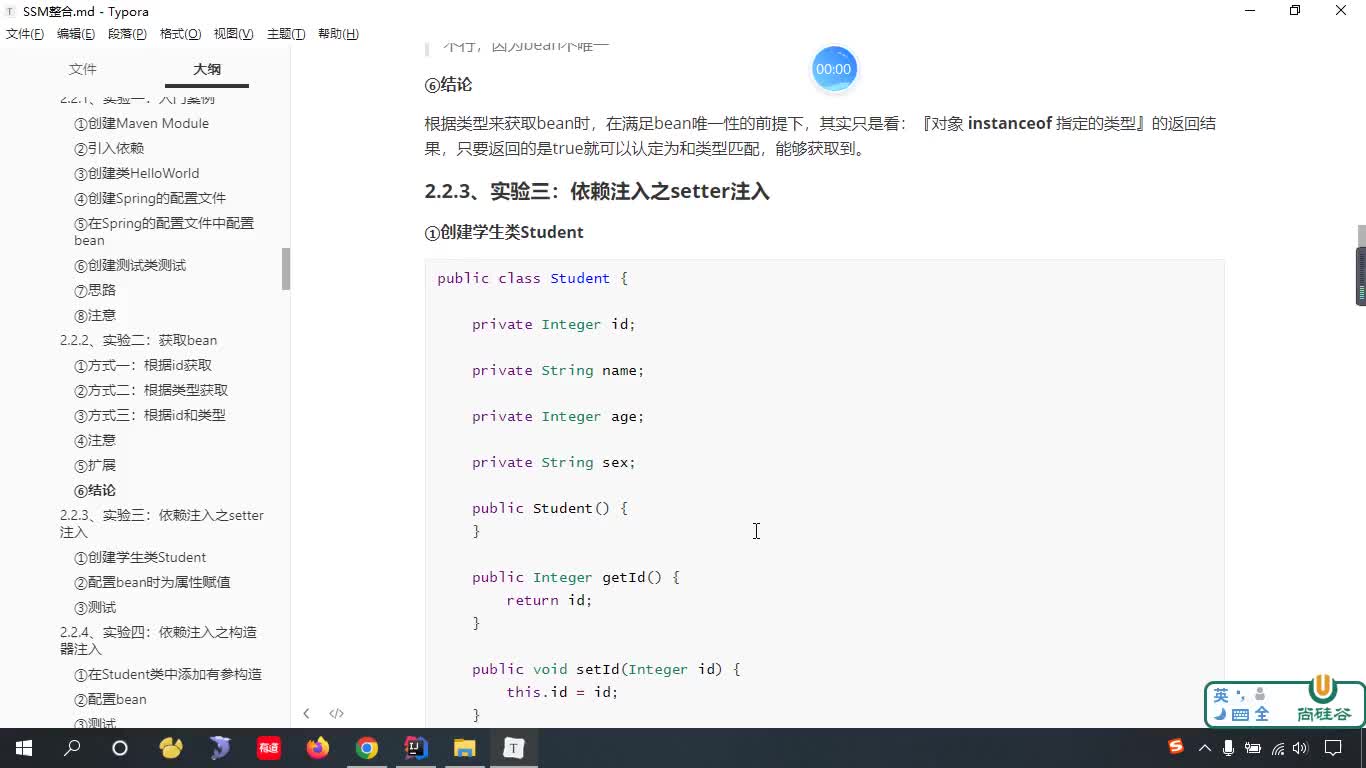1366x768 pixels.
Task: Open the 视图(V) menu
Action: tap(234, 34)
